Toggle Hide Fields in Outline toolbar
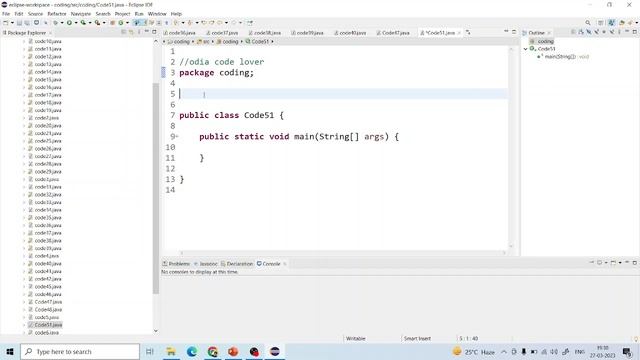640x360 pixels. click(x=589, y=32)
